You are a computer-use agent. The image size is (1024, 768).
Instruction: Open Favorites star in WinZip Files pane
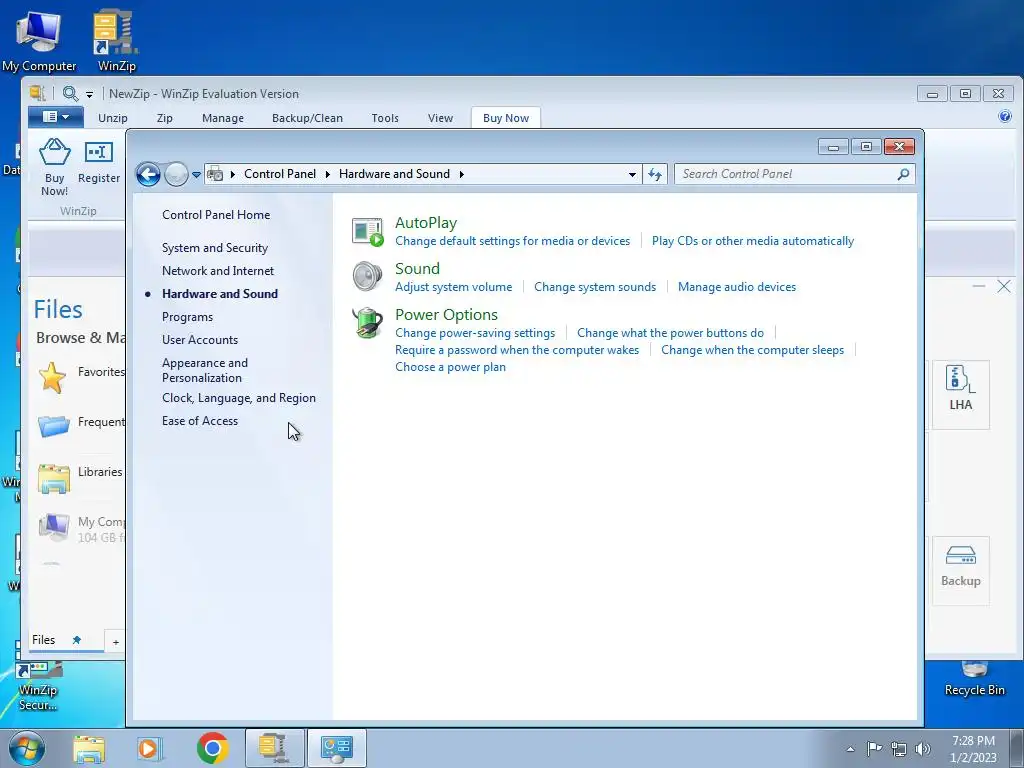click(52, 377)
